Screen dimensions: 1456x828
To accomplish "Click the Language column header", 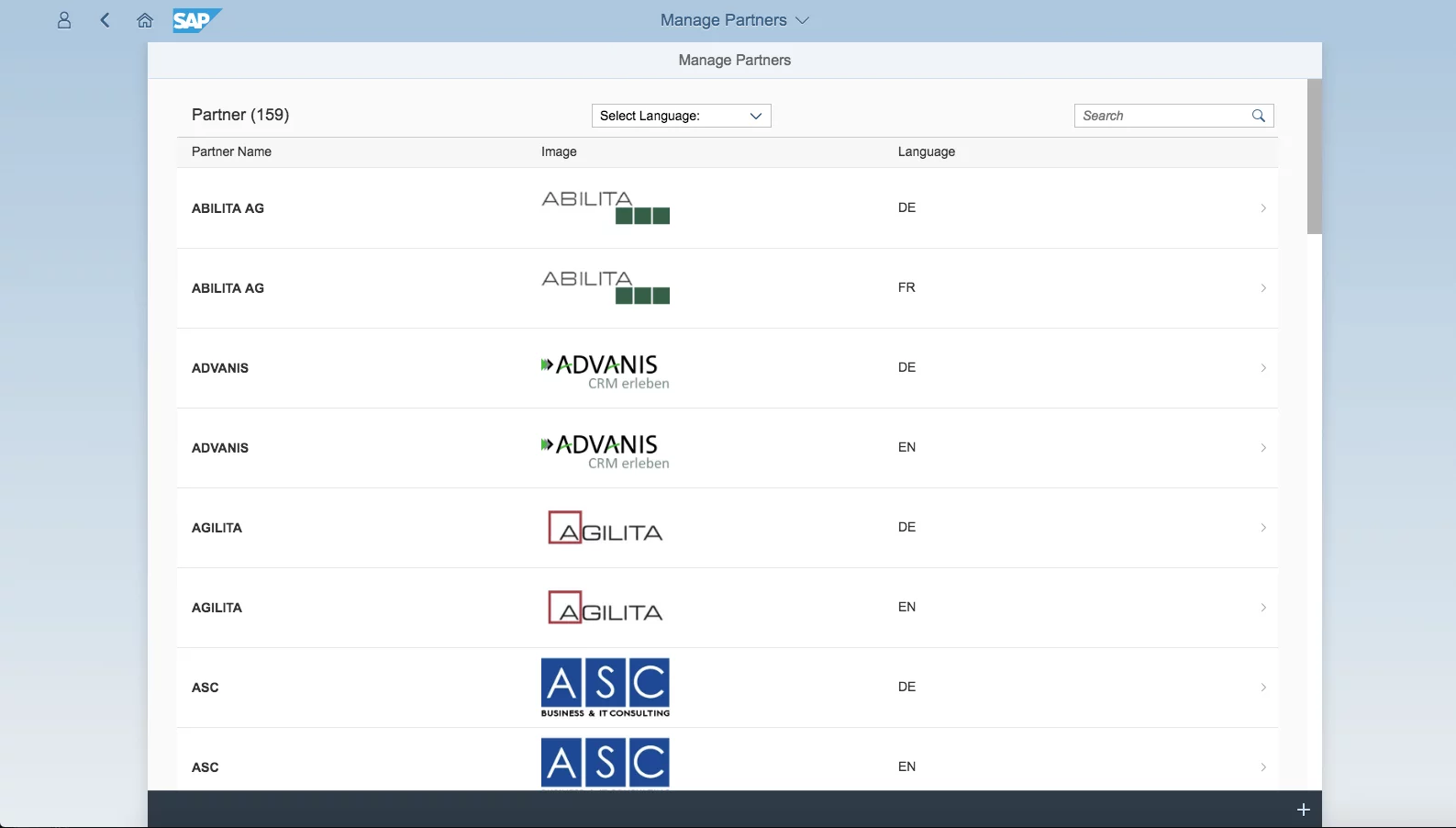I will coord(926,151).
